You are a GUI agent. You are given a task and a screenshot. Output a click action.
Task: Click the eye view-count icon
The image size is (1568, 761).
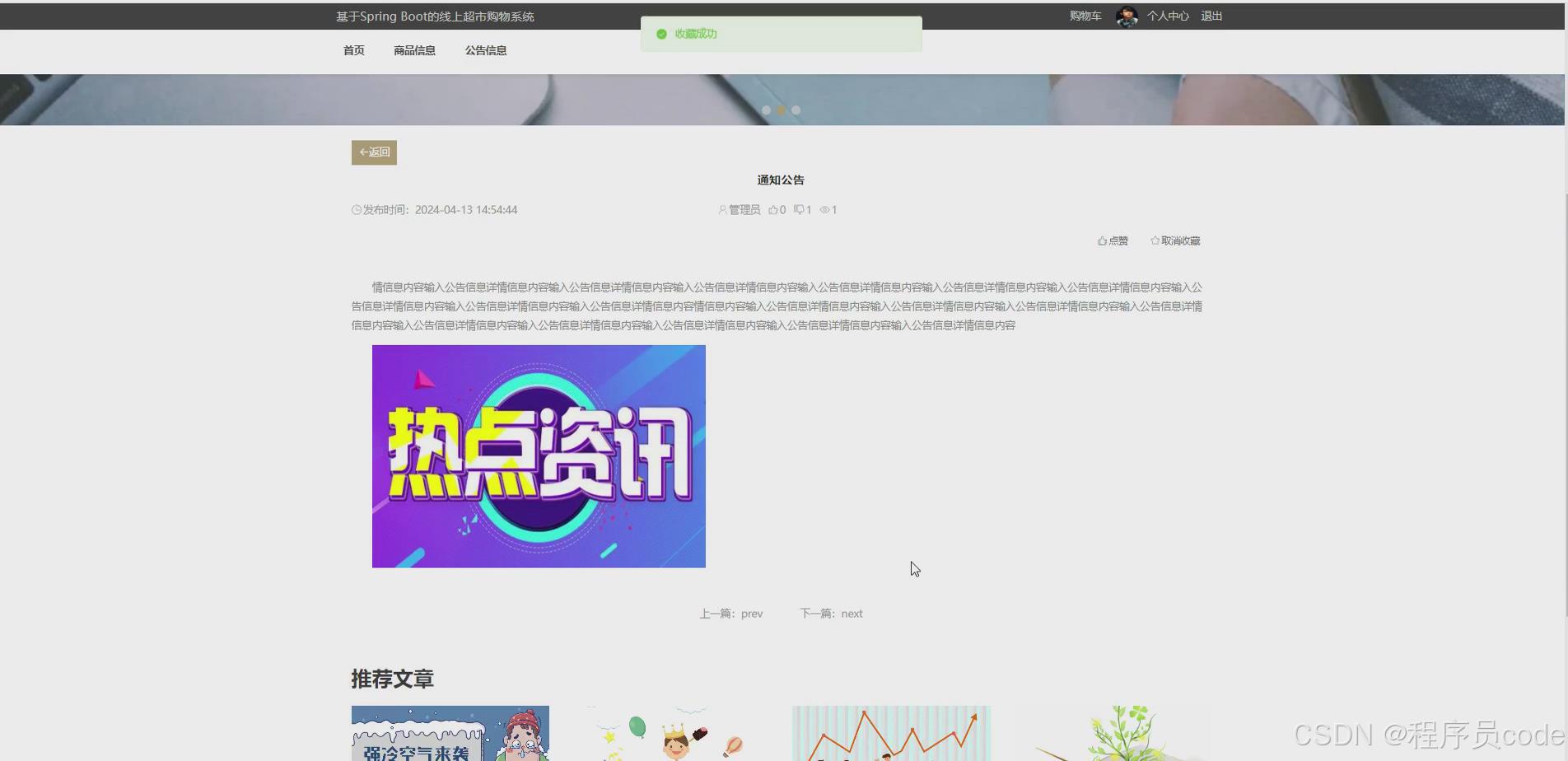(824, 210)
